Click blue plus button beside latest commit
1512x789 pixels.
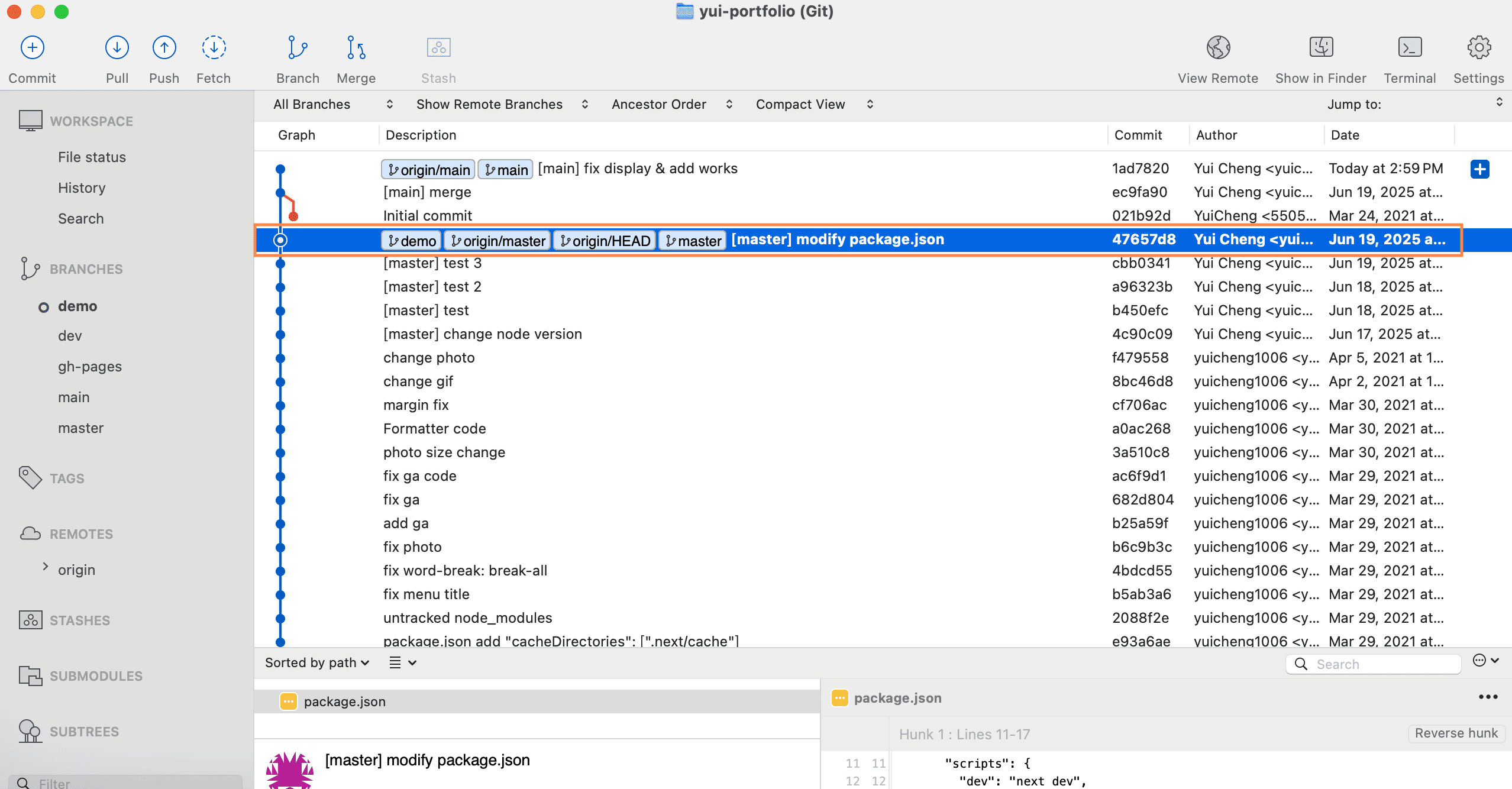tap(1479, 169)
